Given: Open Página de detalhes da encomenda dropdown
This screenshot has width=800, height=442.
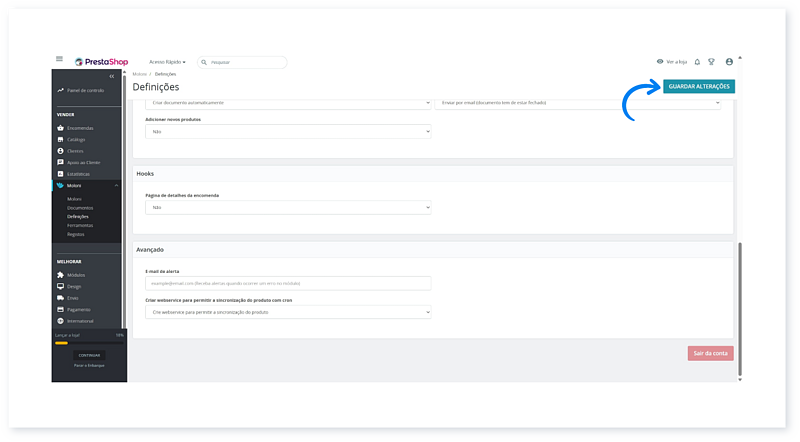Looking at the screenshot, I should coord(288,207).
